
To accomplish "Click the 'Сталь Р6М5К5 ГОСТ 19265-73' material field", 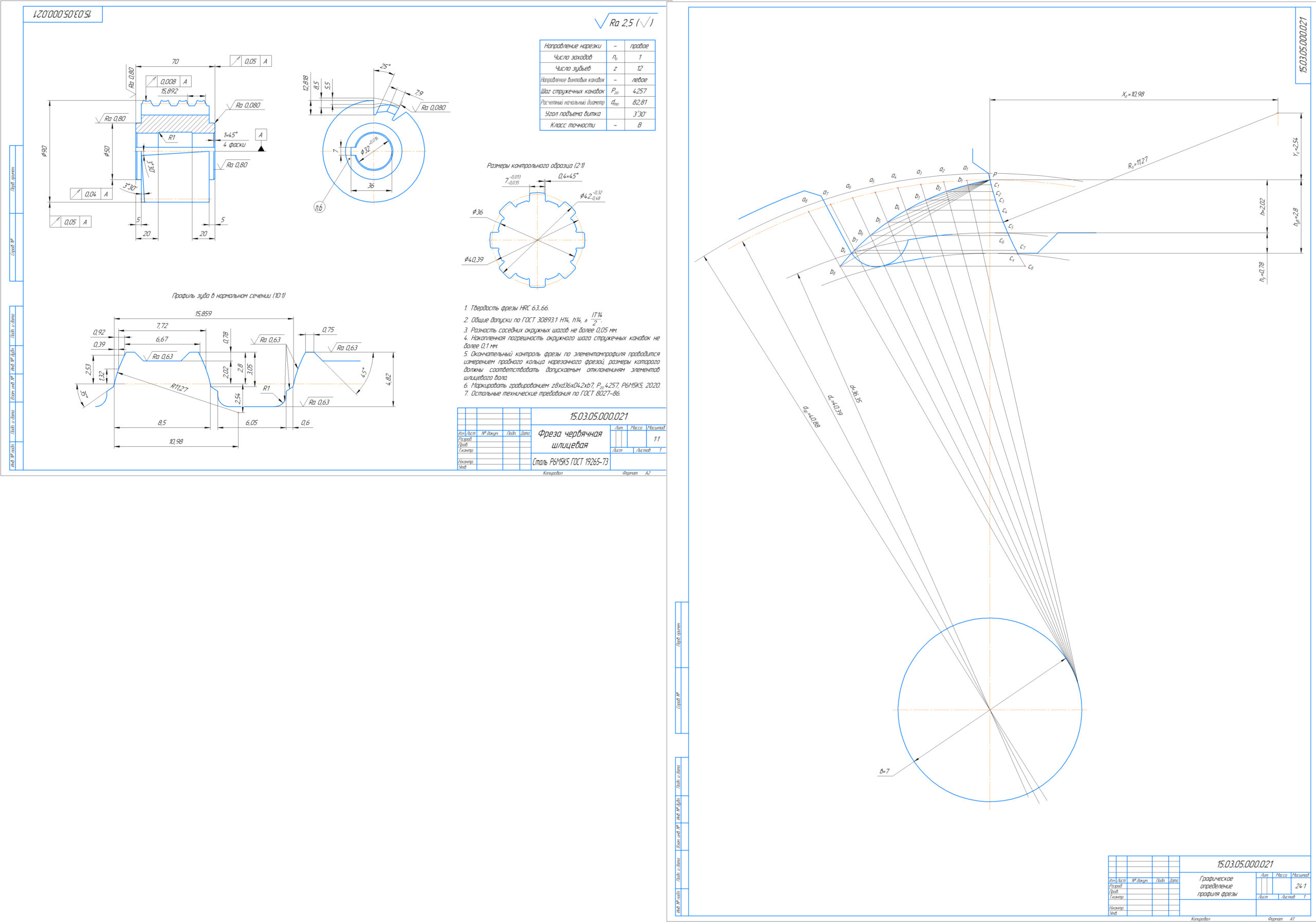I will (570, 462).
